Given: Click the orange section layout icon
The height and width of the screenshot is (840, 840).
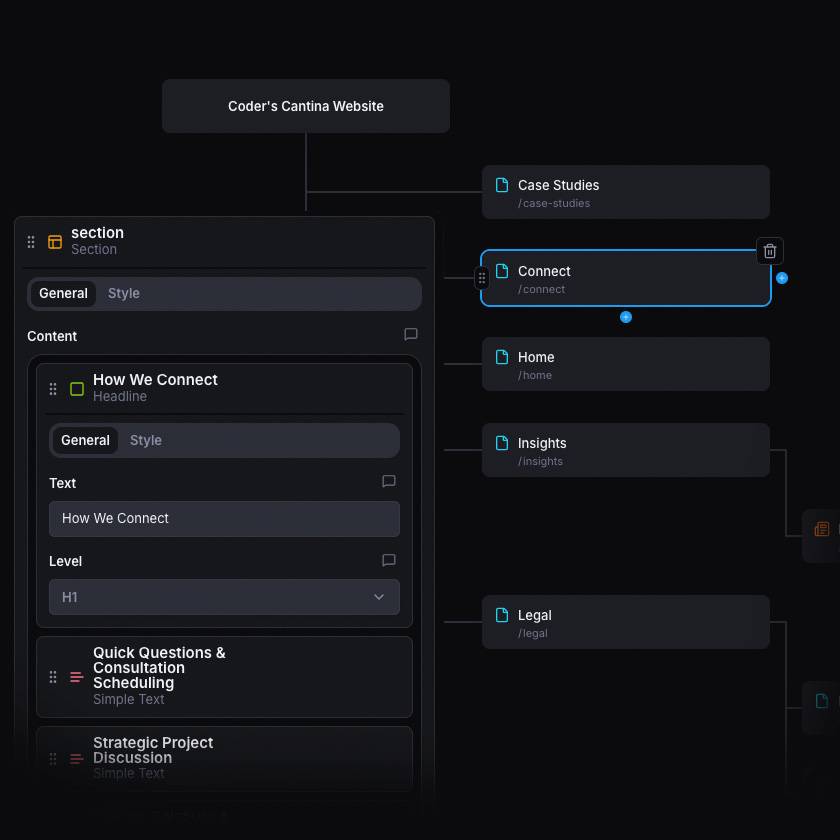Looking at the screenshot, I should (55, 242).
